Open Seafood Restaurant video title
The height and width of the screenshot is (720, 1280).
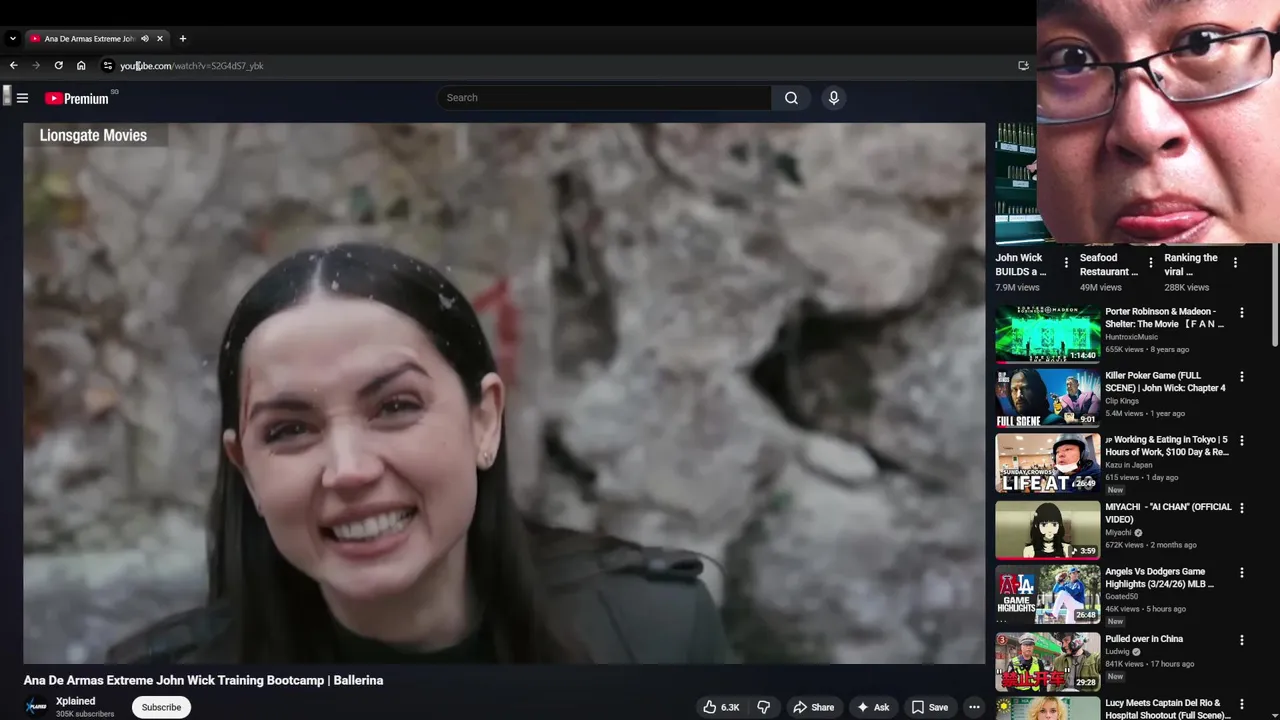[1109, 264]
